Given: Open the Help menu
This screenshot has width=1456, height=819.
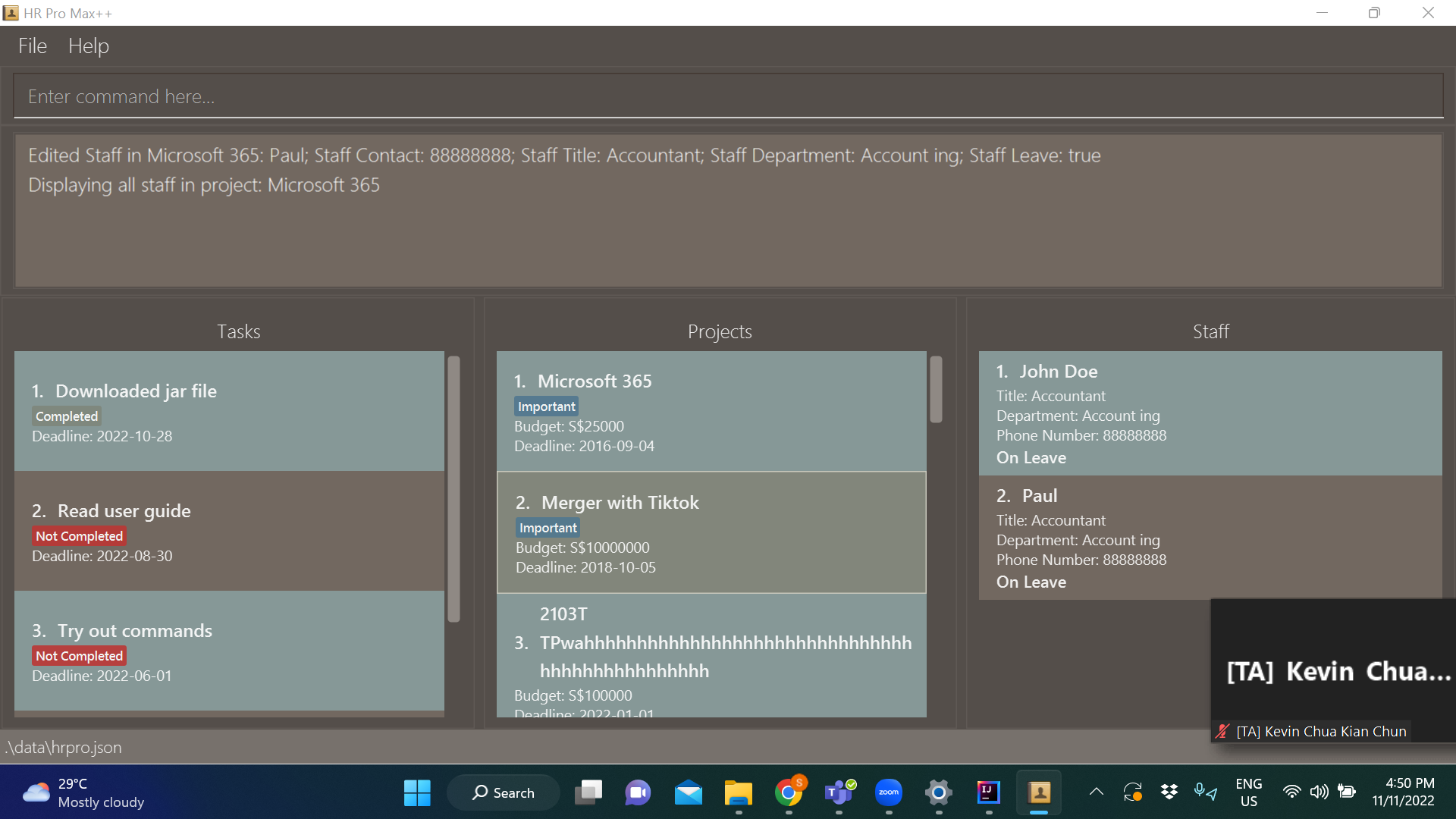Looking at the screenshot, I should (x=89, y=46).
